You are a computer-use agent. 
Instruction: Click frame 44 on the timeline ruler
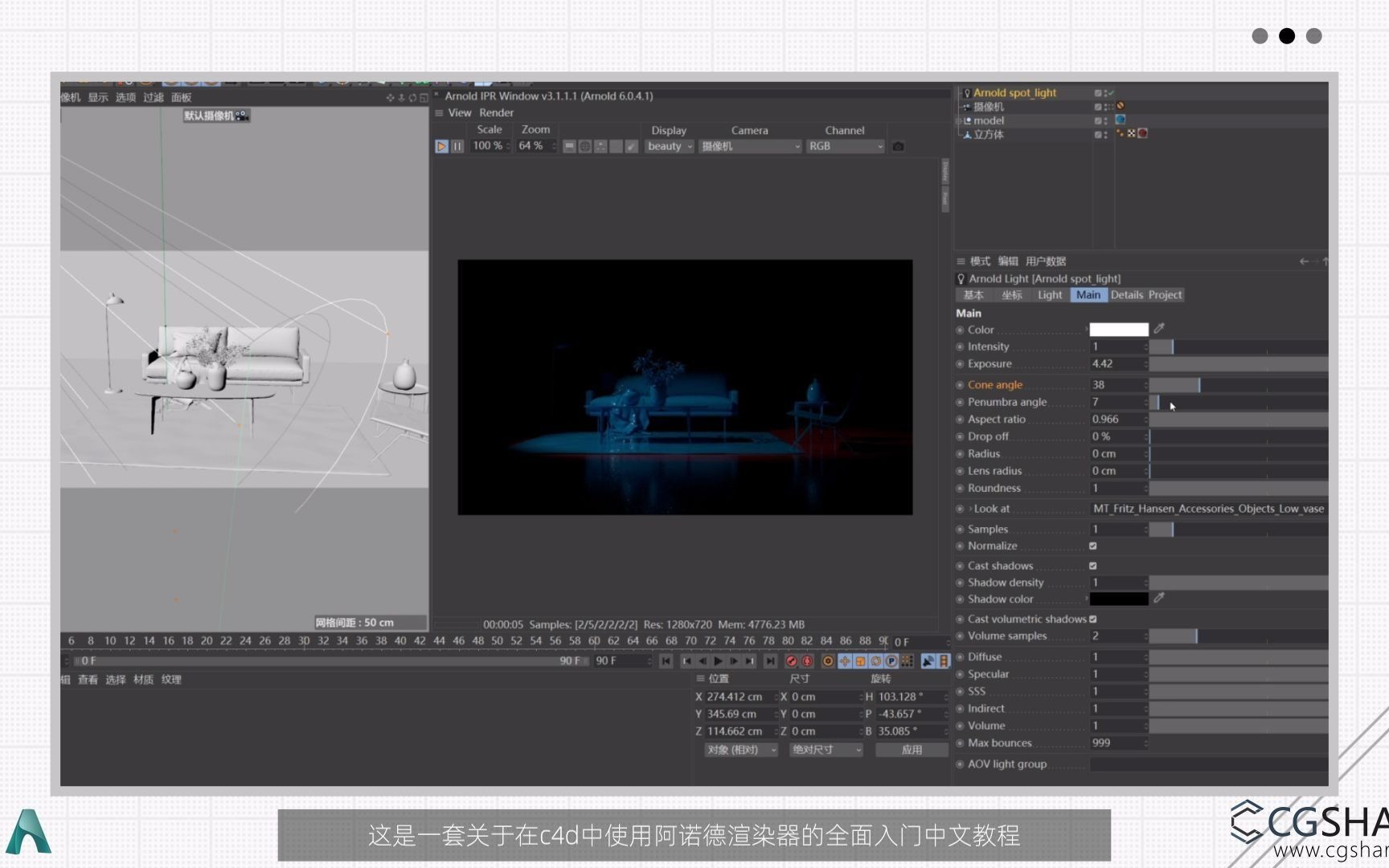(x=439, y=641)
